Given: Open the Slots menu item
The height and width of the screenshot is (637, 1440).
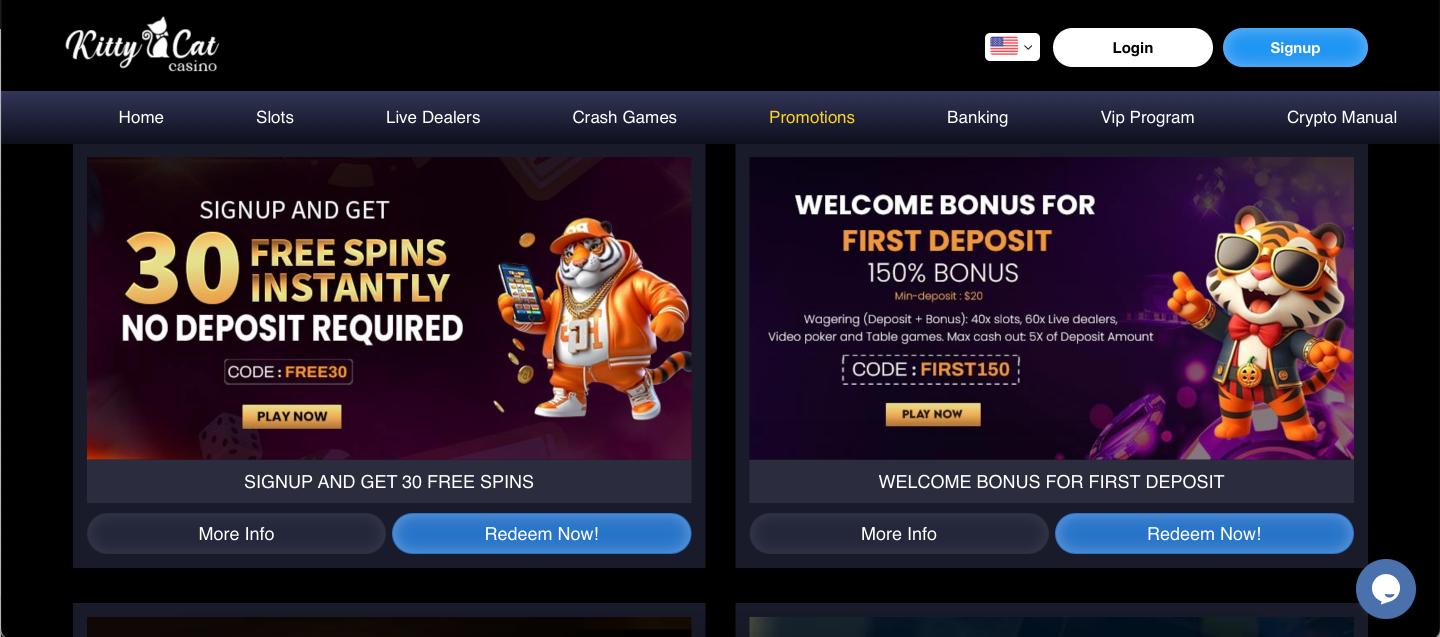Looking at the screenshot, I should 275,117.
